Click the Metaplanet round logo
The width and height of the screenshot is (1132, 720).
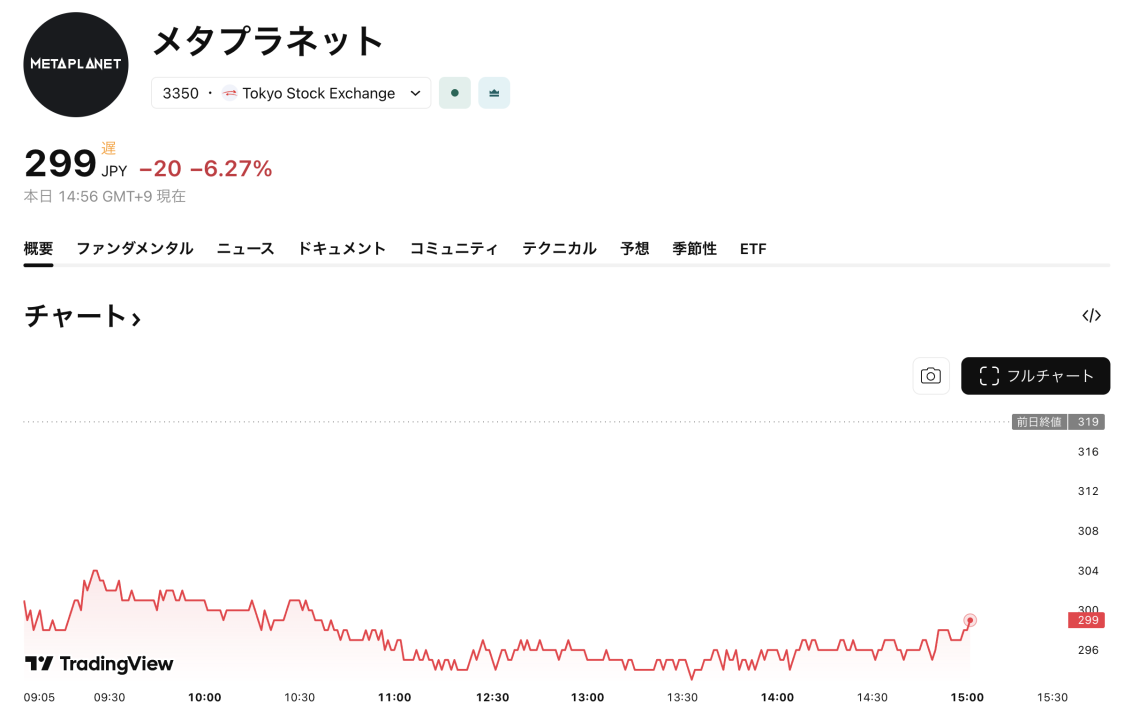(76, 65)
